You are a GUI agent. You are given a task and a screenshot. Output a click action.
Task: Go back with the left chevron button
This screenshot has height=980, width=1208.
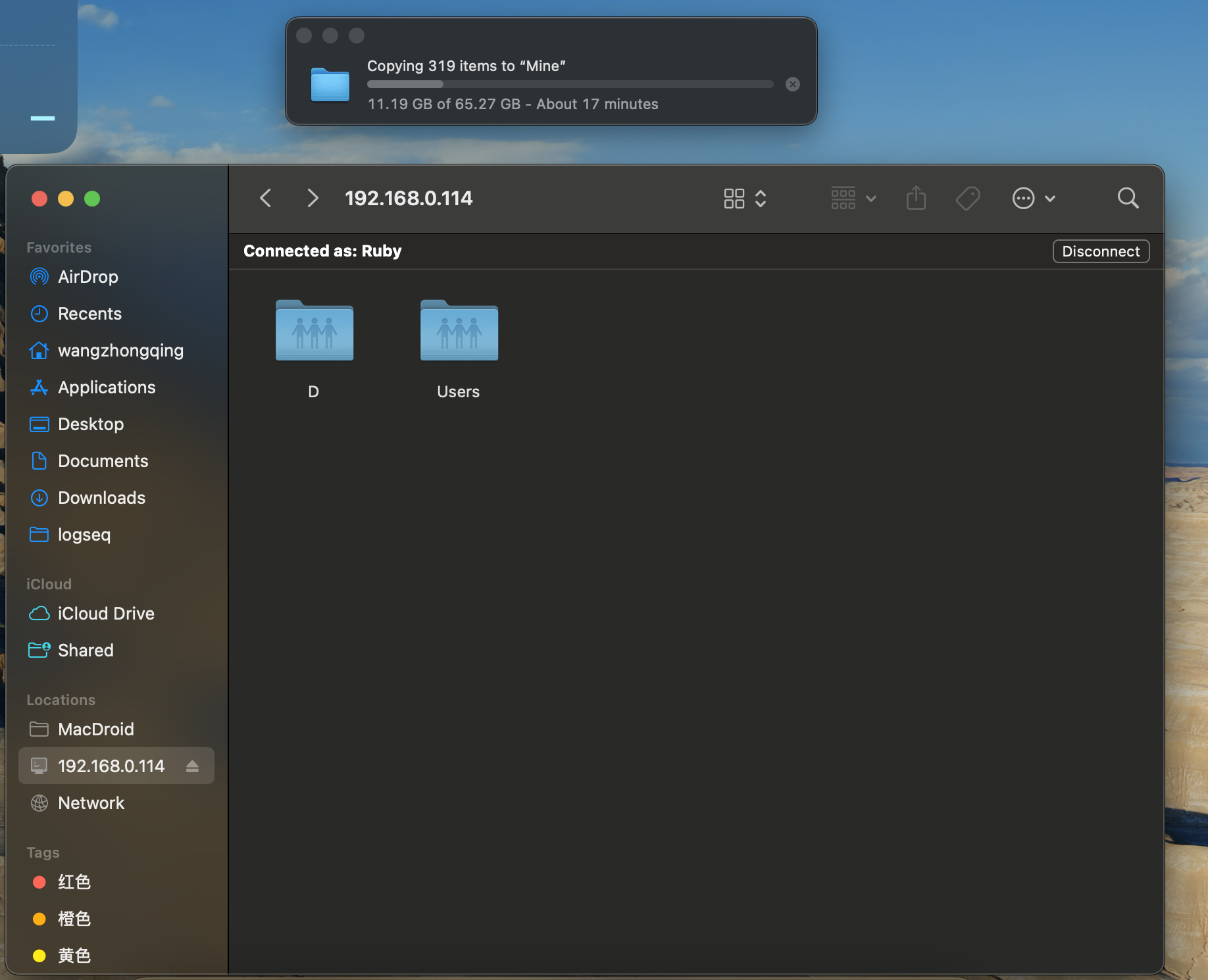266,198
